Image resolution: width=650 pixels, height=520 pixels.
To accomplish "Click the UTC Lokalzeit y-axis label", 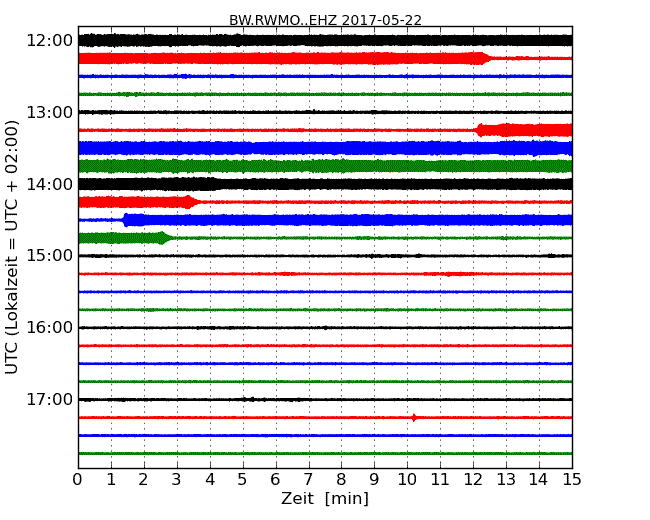I will 12,247.
